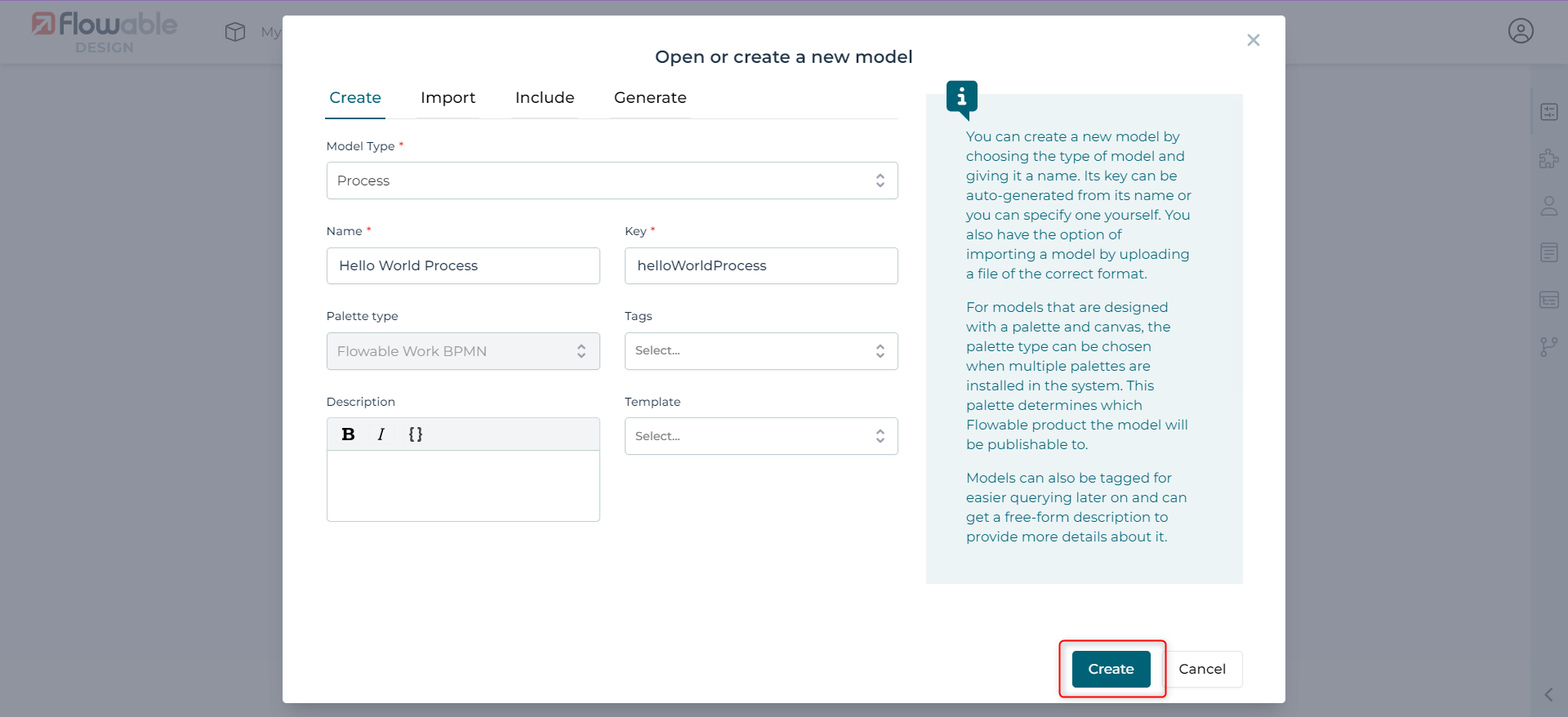Insert expression with curly braces icon
The height and width of the screenshot is (717, 1568).
415,434
